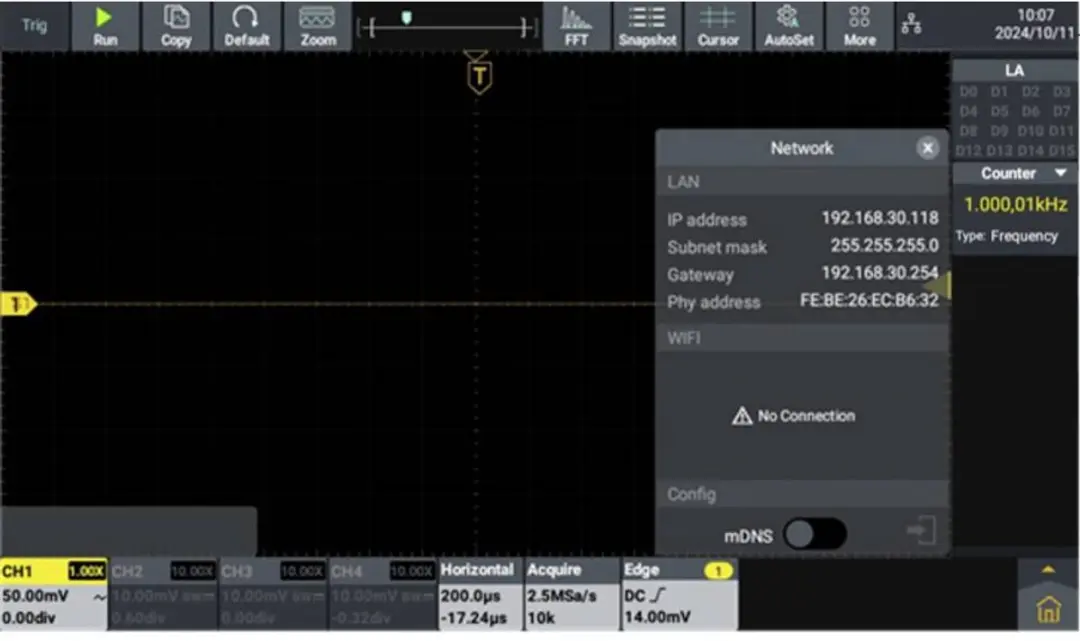Click the 14.00mV trigger level value
This screenshot has width=1080, height=641.
[x=657, y=618]
